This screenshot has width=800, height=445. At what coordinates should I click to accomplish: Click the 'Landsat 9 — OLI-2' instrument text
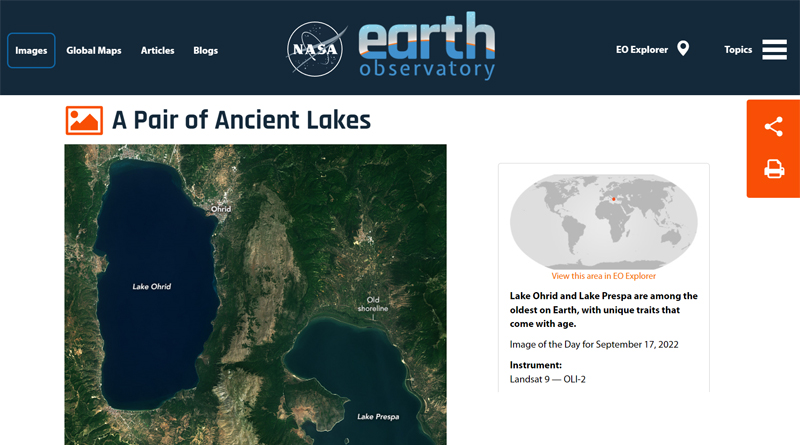547,379
